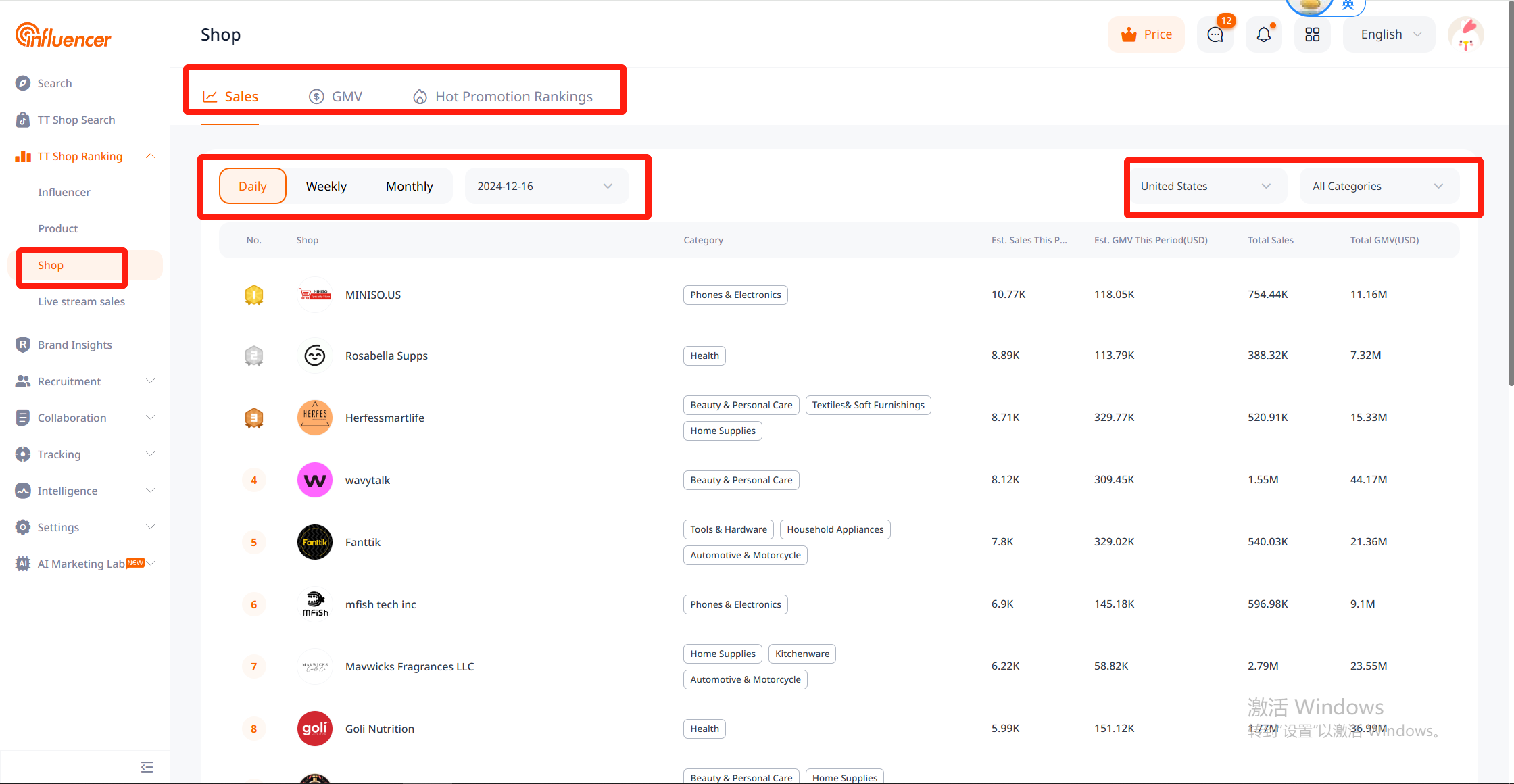Collapse sidebar using the bottom menu icon
The height and width of the screenshot is (784, 1514).
coord(147,767)
